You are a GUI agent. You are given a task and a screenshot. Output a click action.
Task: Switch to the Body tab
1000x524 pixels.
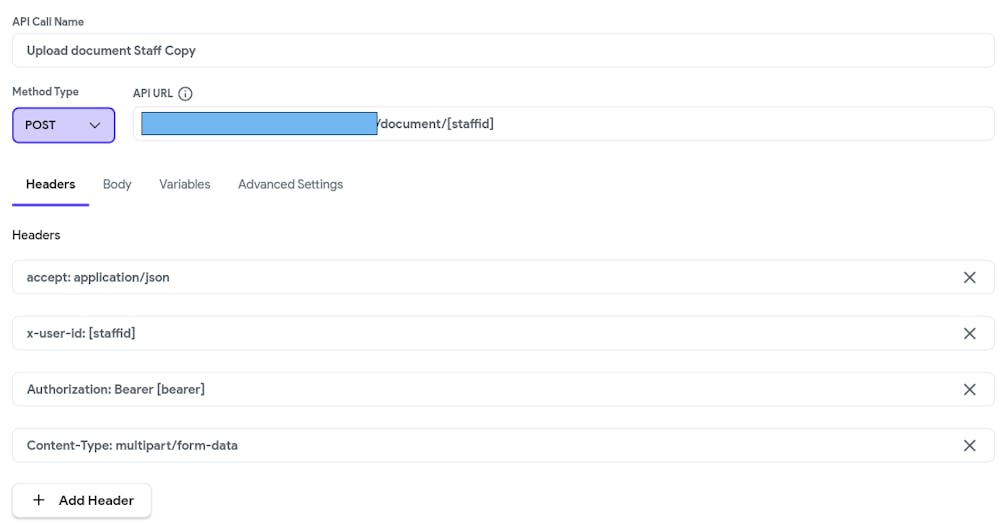pyautogui.click(x=117, y=184)
